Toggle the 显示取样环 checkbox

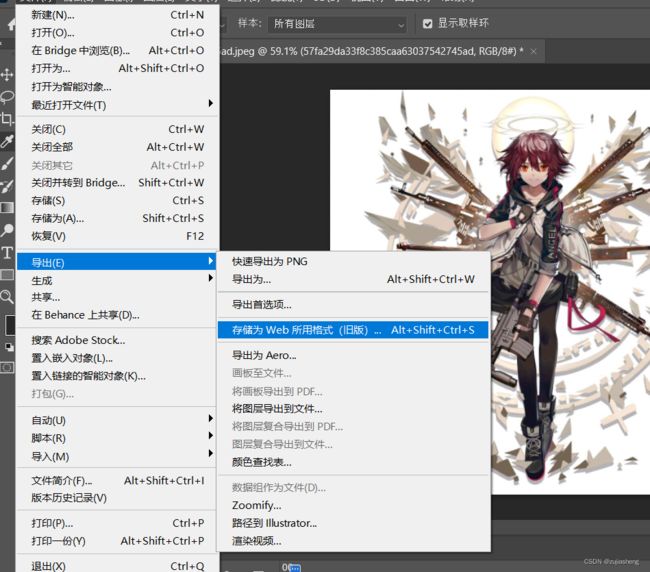pos(427,24)
